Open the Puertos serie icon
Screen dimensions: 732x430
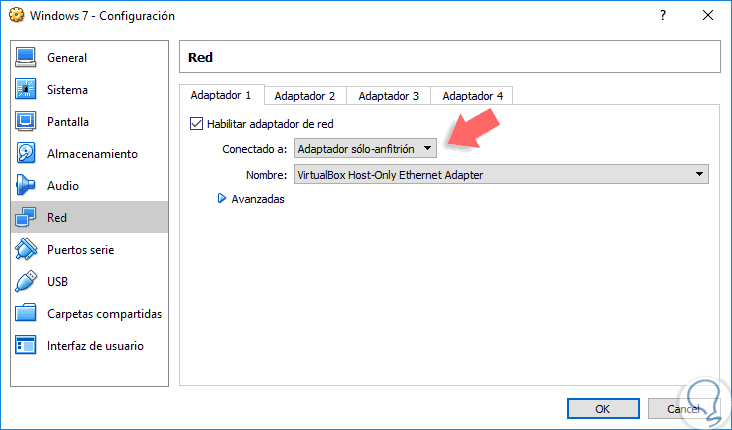26,250
